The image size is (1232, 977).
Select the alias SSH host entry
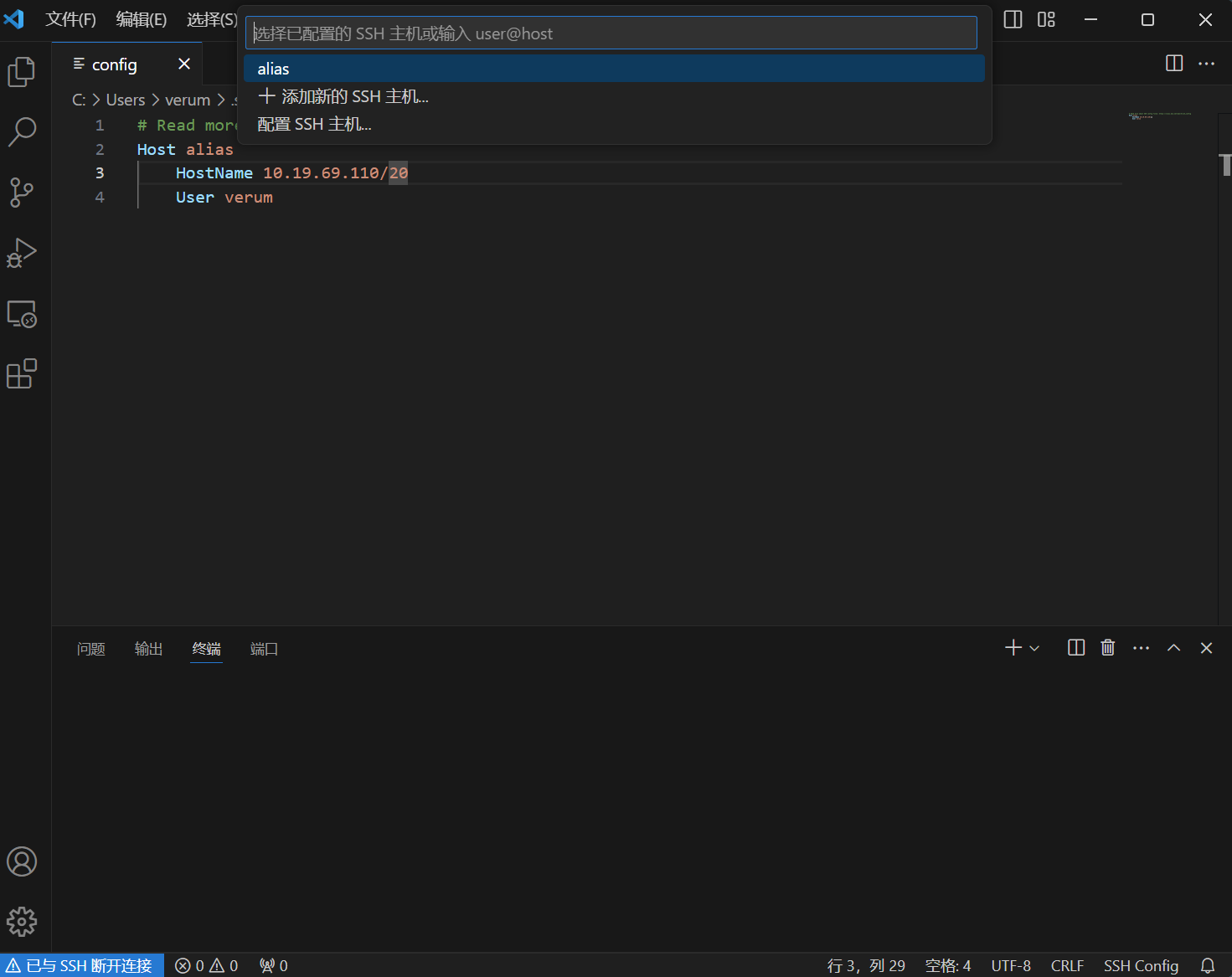coord(614,69)
